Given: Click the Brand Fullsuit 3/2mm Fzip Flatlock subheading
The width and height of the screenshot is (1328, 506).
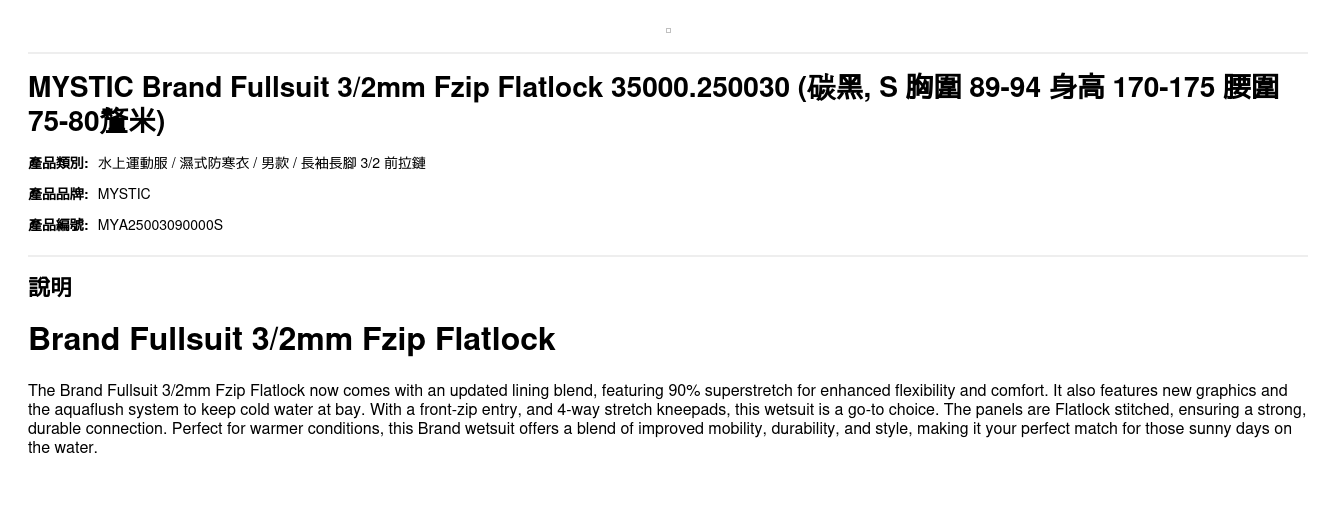Looking at the screenshot, I should tap(291, 339).
